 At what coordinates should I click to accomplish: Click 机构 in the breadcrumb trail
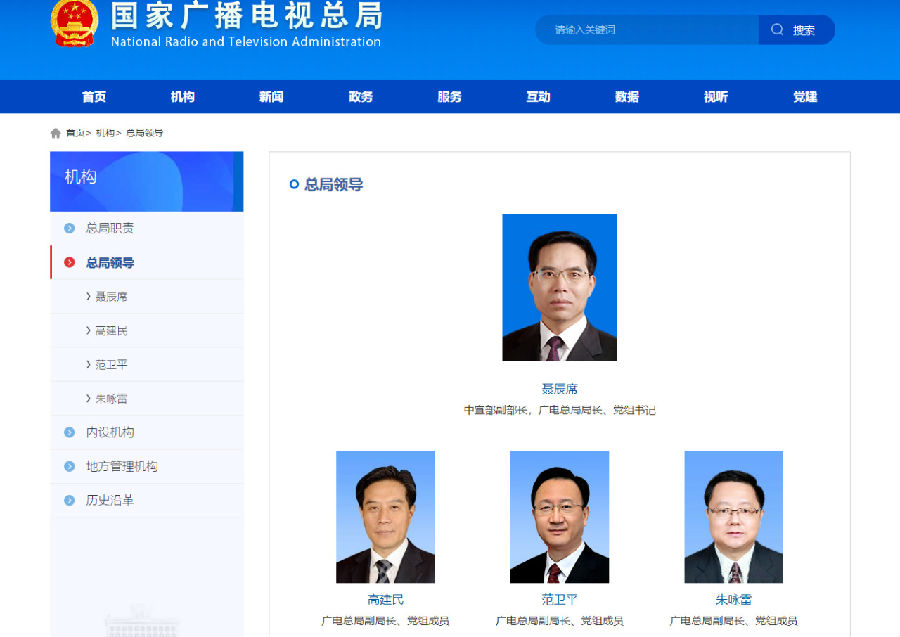[105, 133]
